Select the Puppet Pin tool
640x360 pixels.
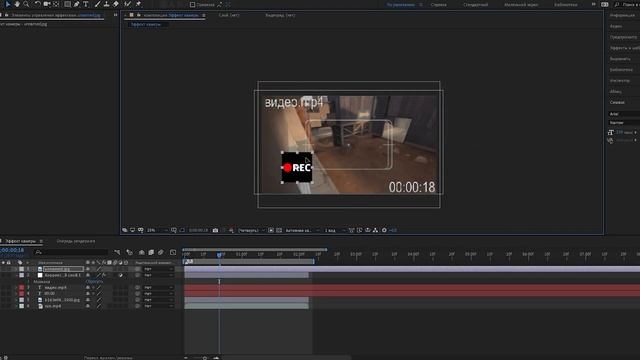click(x=138, y=4)
